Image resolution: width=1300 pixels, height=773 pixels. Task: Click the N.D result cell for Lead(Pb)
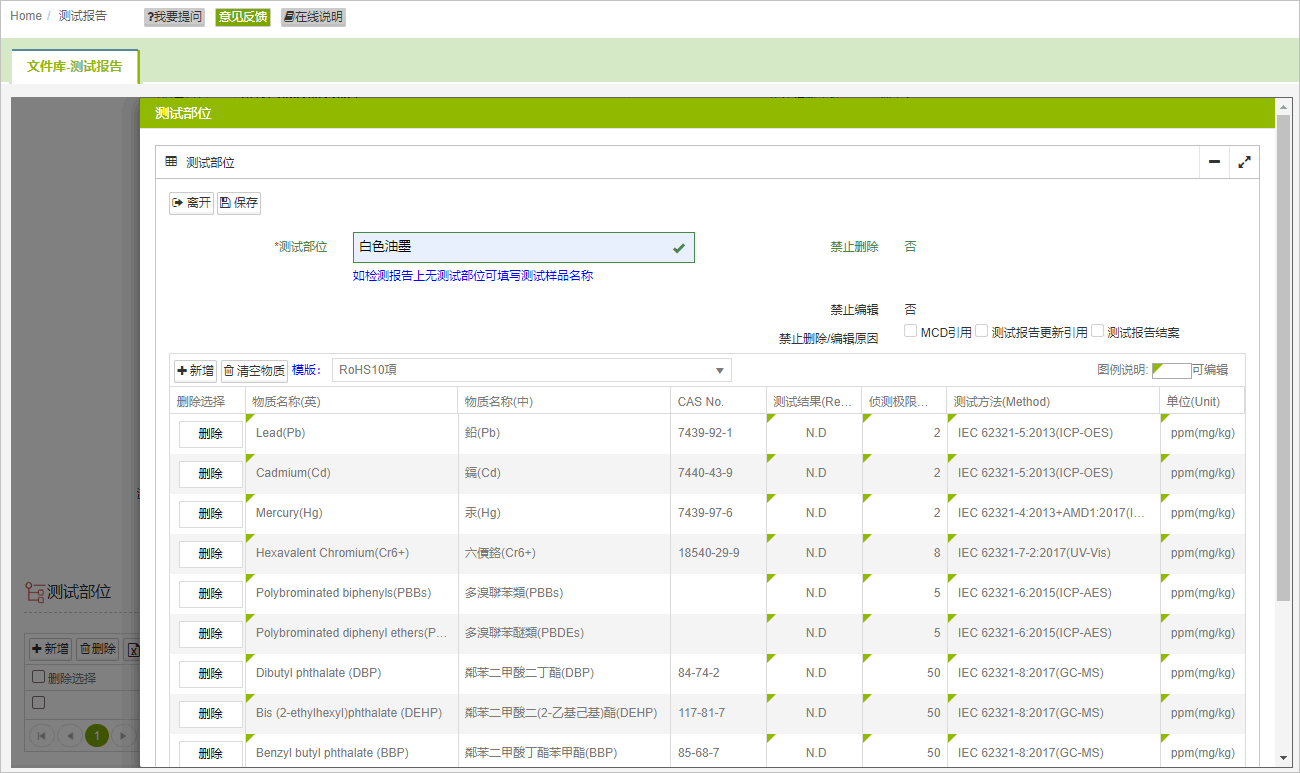tap(815, 434)
